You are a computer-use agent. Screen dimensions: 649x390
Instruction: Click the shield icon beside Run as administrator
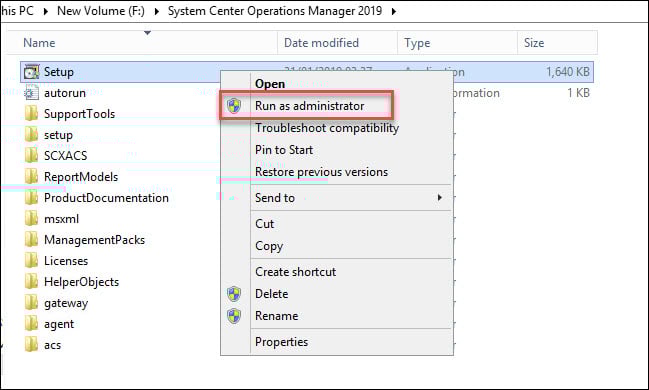point(234,106)
